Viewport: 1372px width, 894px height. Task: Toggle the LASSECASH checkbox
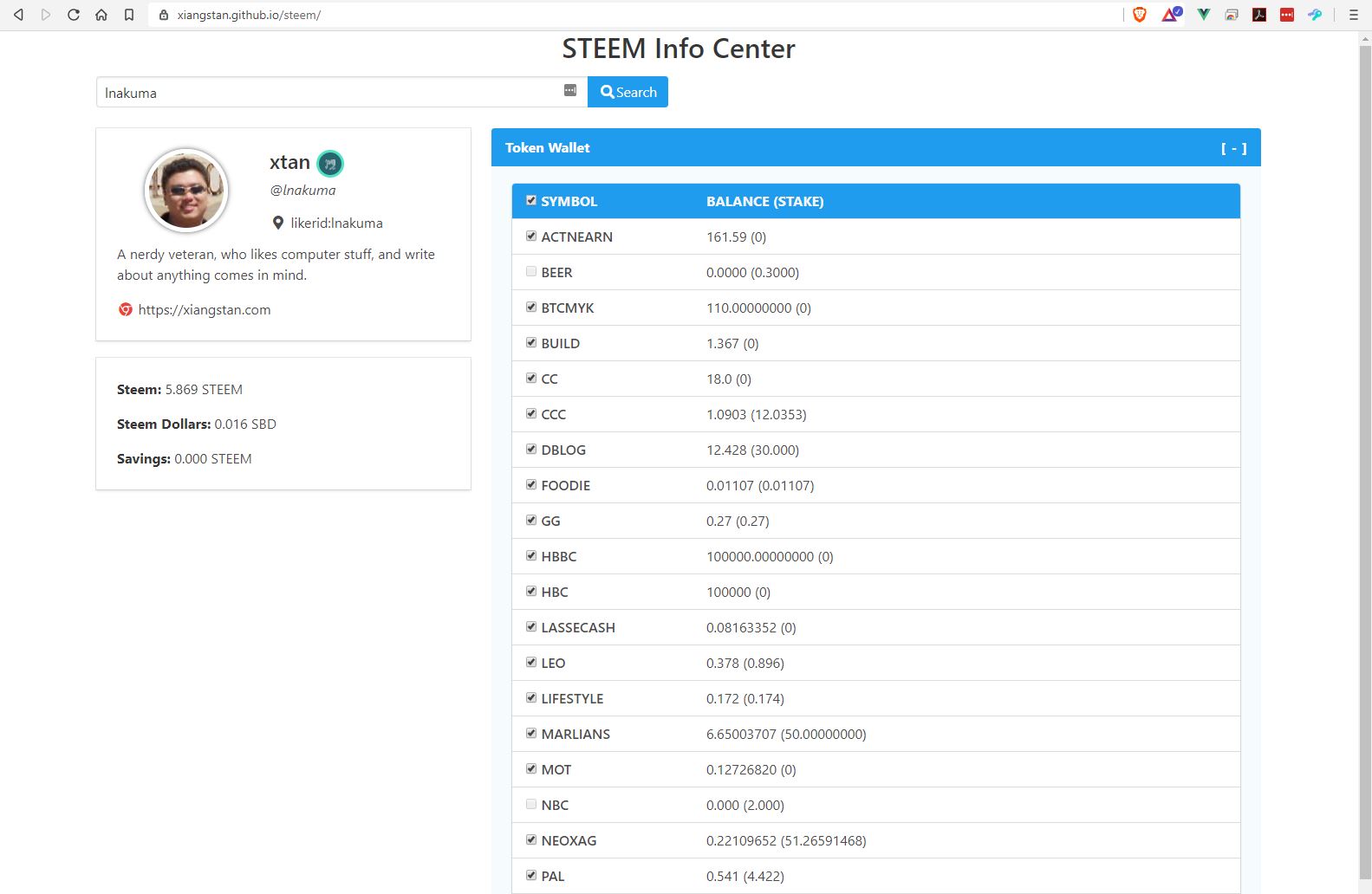pos(531,626)
